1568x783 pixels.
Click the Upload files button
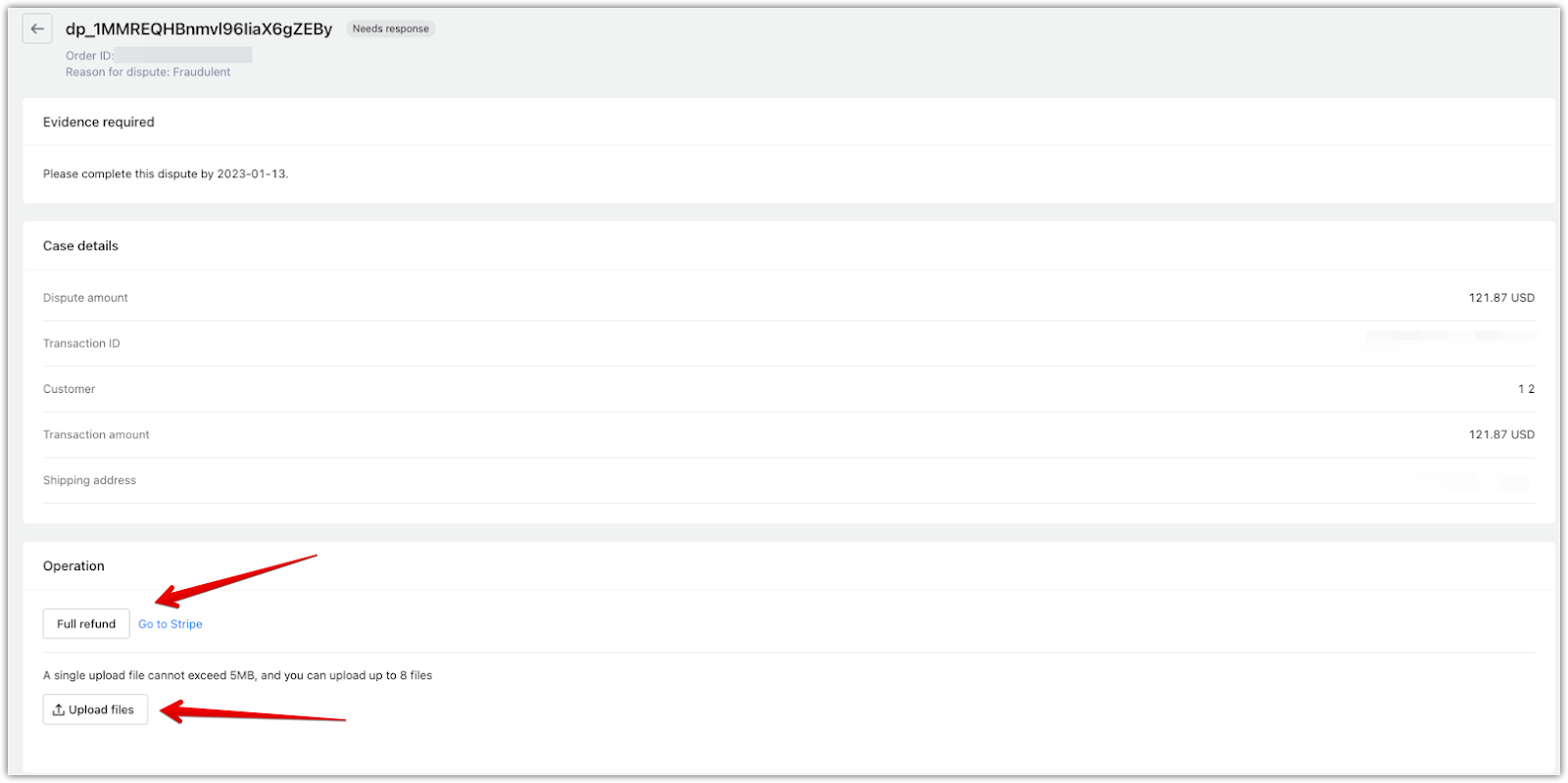point(95,710)
